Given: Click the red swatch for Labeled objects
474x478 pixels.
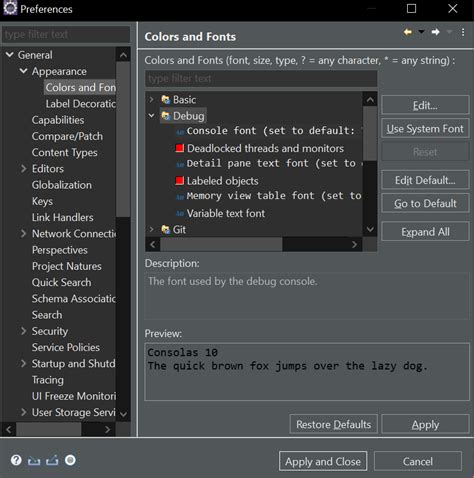Looking at the screenshot, I should click(180, 181).
